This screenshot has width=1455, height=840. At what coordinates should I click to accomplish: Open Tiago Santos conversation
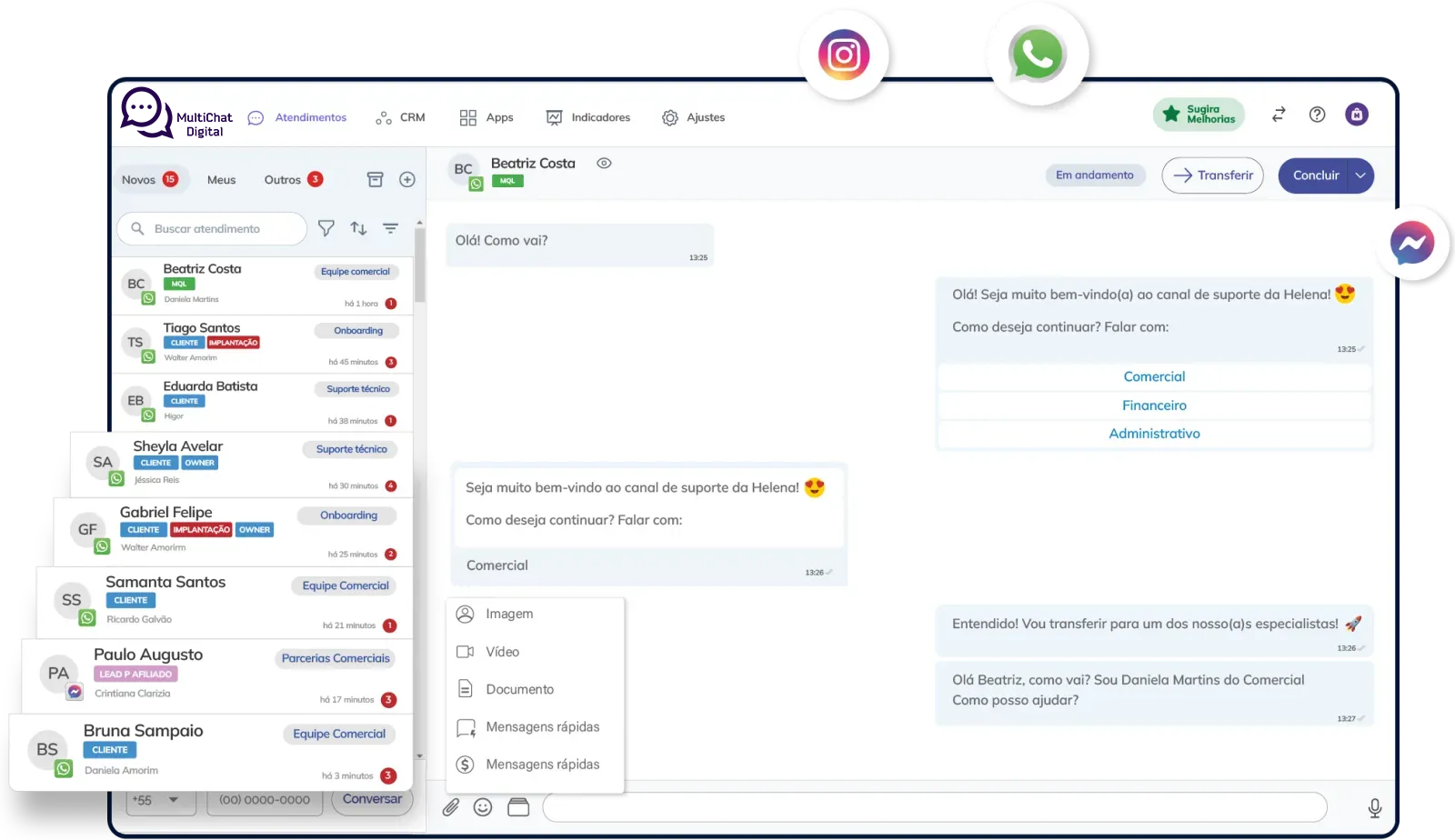pos(262,345)
